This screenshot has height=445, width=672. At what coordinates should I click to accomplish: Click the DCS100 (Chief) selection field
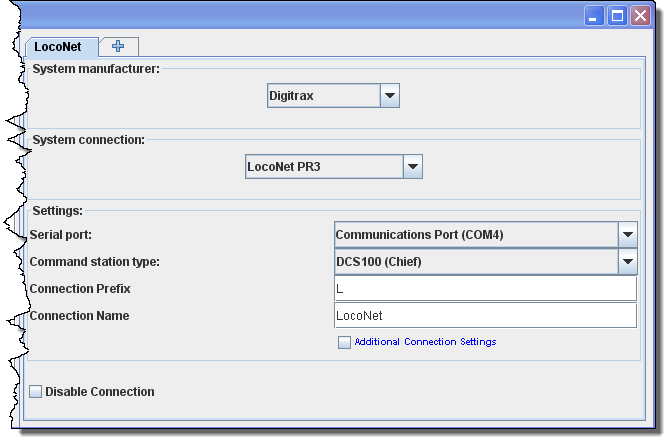point(474,262)
